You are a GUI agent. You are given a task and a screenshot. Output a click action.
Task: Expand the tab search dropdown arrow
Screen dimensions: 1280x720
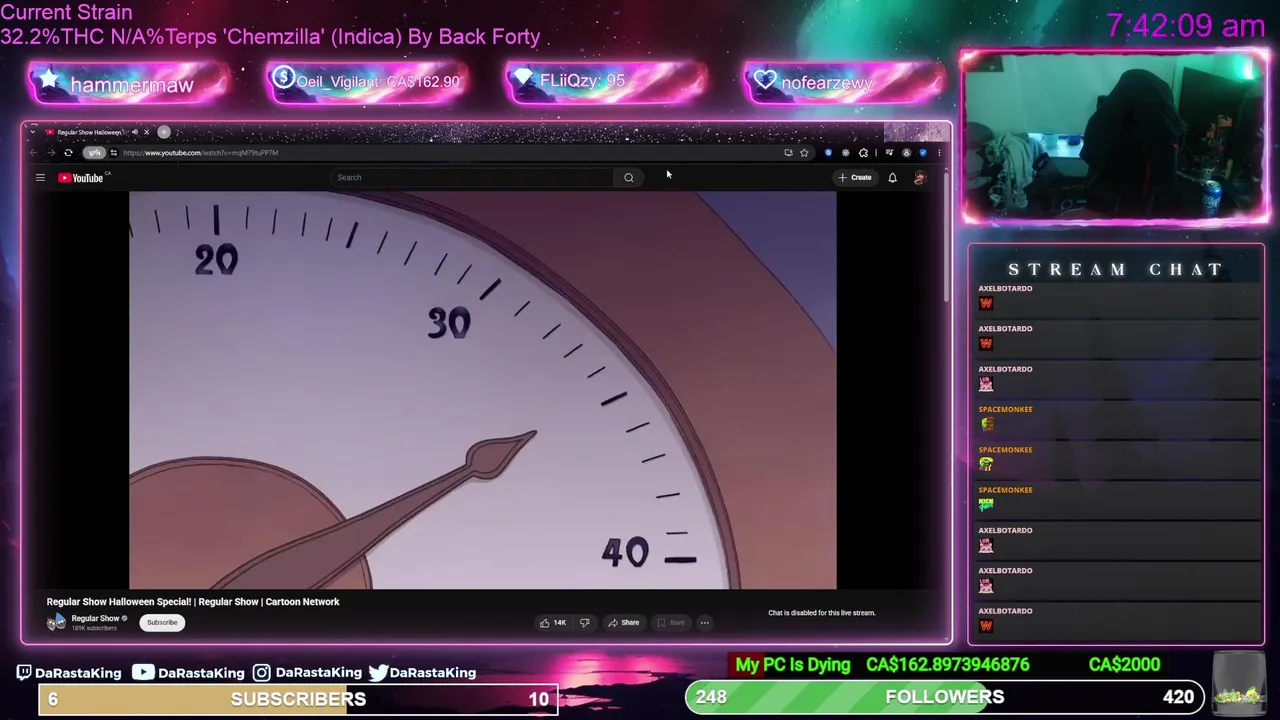pyautogui.click(x=32, y=132)
